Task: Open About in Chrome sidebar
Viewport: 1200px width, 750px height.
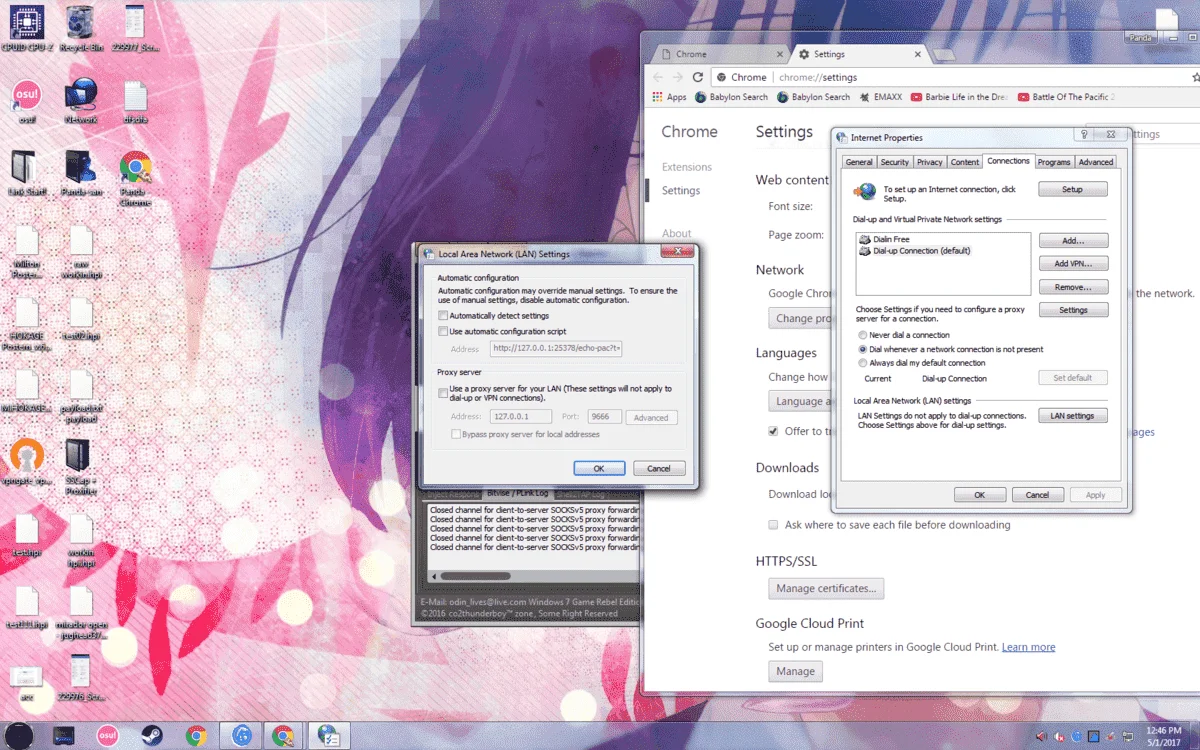Action: pos(677,233)
